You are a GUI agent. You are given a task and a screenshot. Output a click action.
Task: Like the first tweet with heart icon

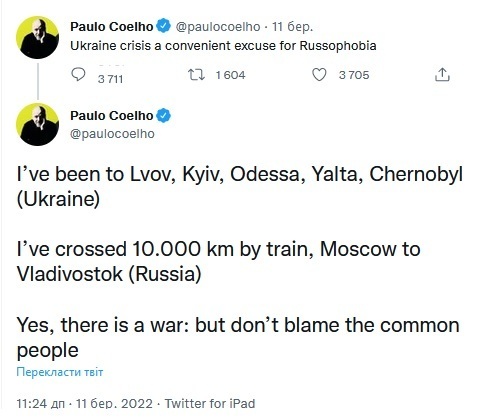coord(319,75)
